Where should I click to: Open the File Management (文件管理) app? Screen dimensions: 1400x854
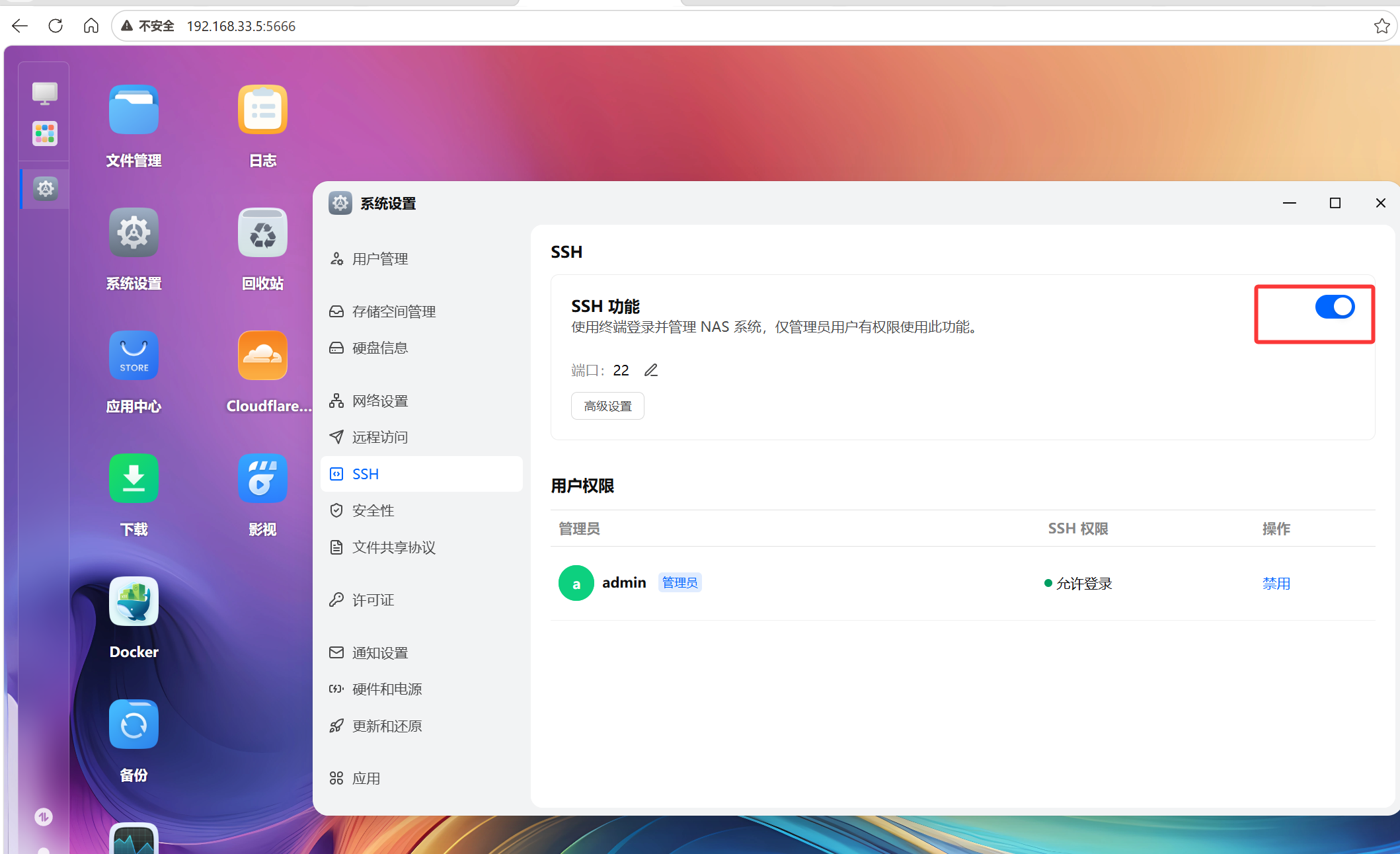134,110
